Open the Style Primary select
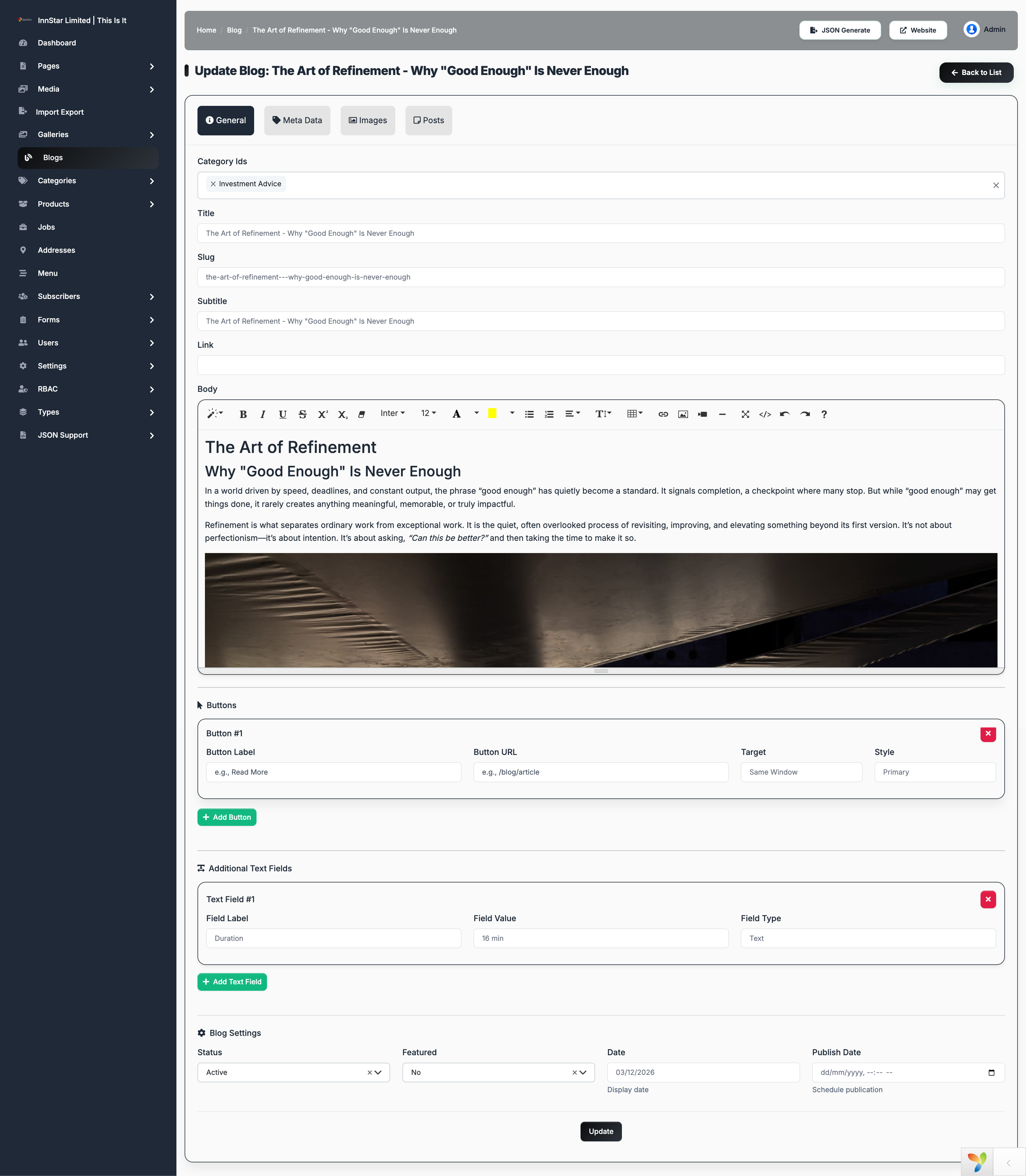The image size is (1026, 1176). coord(935,772)
